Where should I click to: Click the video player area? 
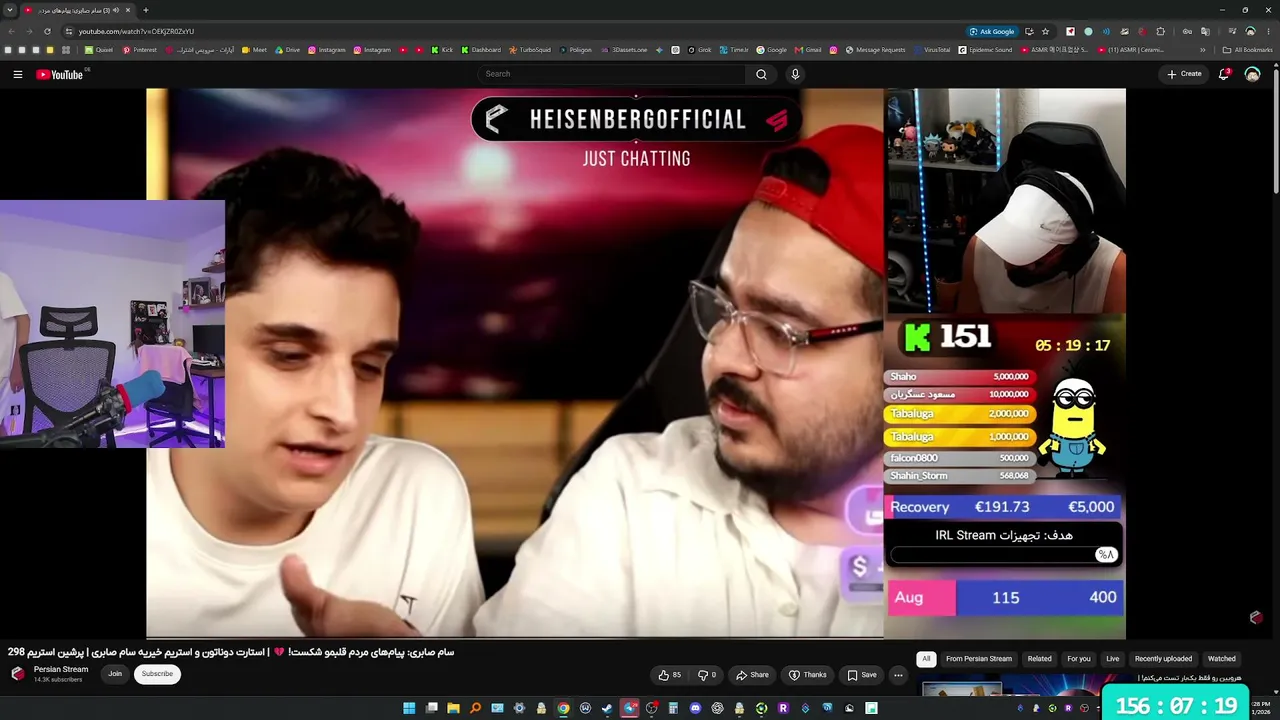(x=636, y=363)
